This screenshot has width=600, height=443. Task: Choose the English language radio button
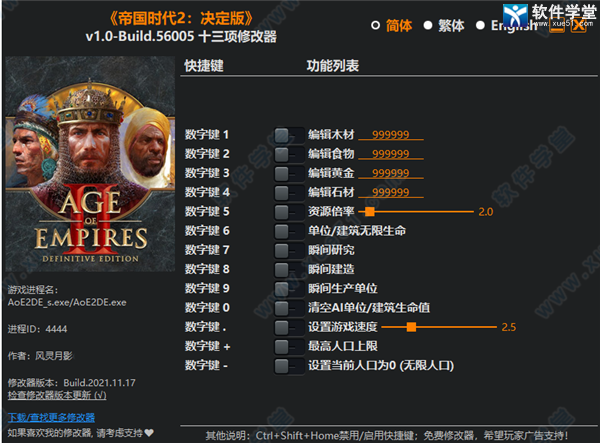click(480, 26)
